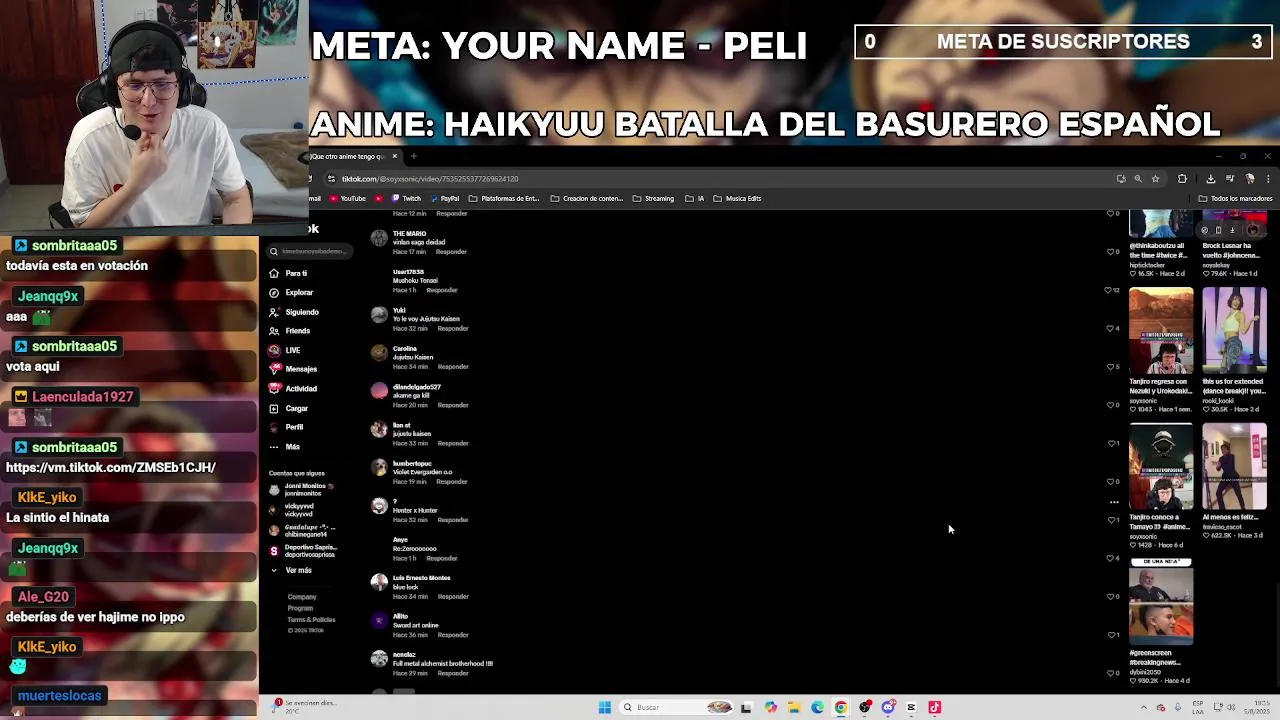Open Program footer link

tap(300, 608)
